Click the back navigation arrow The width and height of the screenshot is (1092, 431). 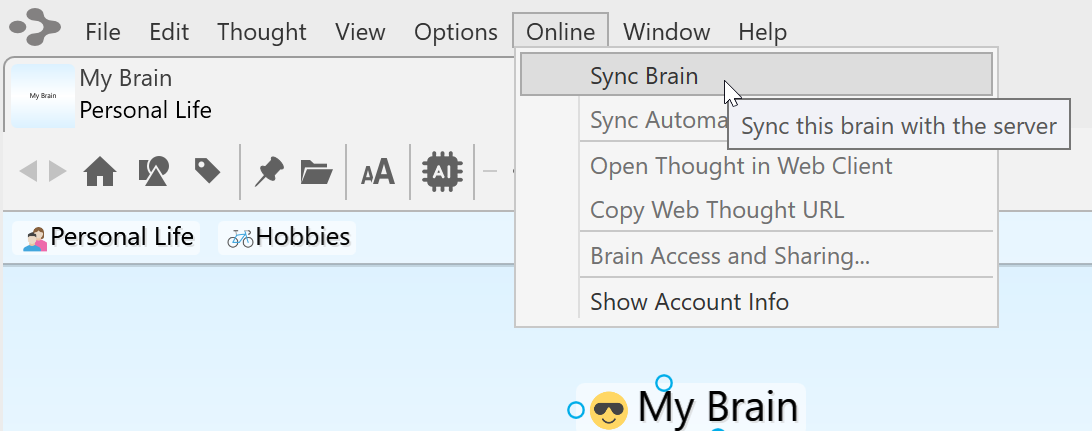(28, 172)
